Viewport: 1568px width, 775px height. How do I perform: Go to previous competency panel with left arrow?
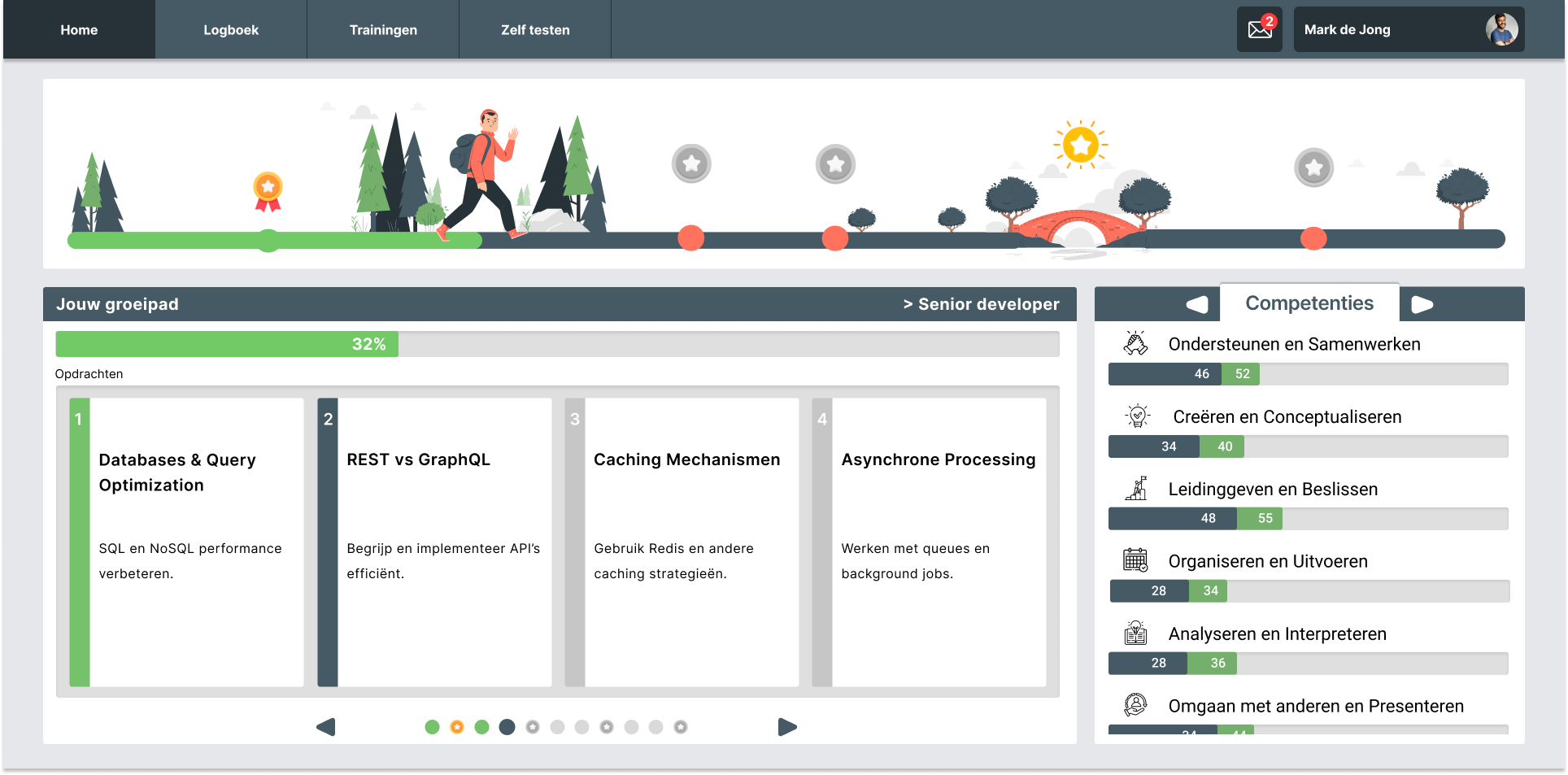1197,305
